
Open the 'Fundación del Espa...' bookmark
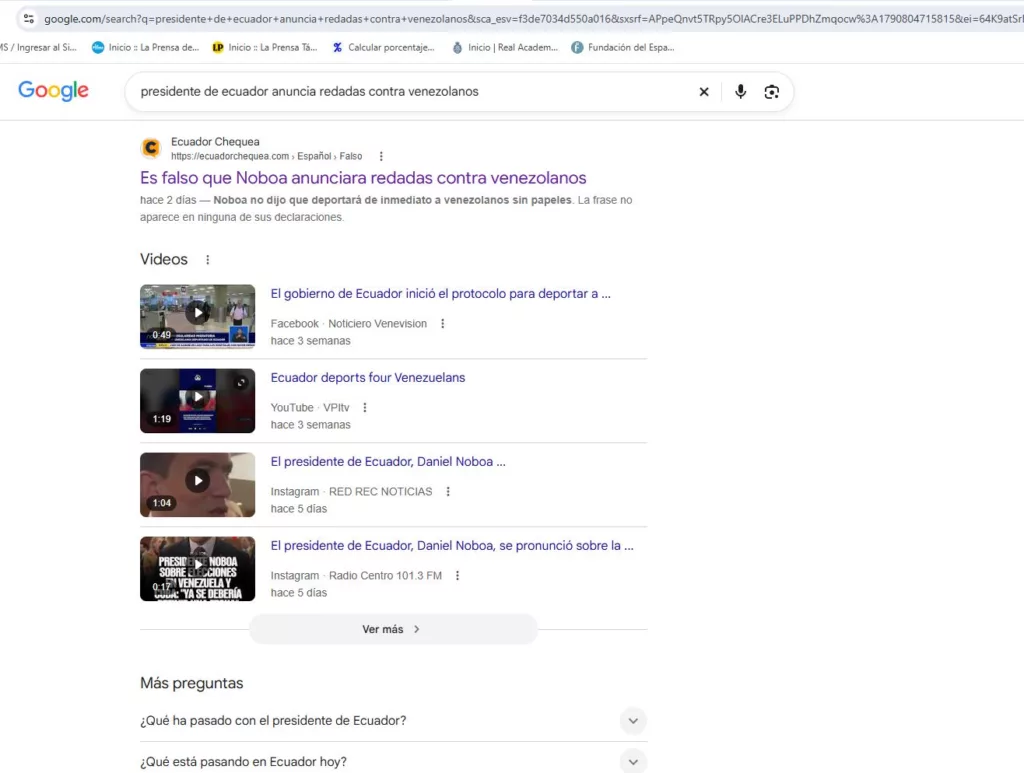(x=622, y=48)
